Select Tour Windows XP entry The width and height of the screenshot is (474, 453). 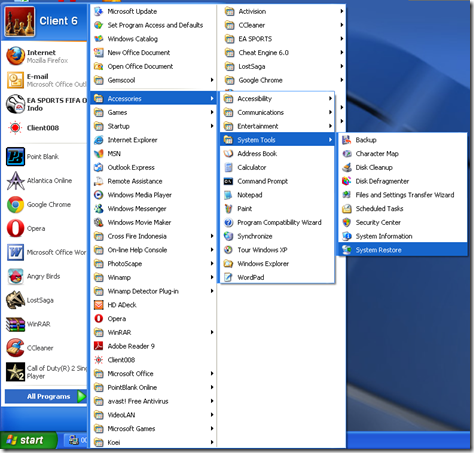277,250
